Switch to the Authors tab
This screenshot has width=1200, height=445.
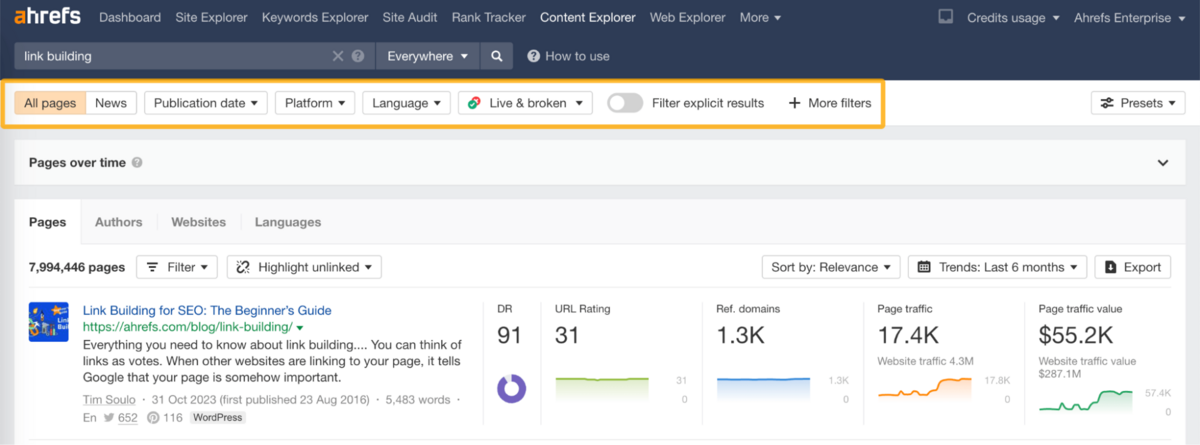tap(119, 222)
